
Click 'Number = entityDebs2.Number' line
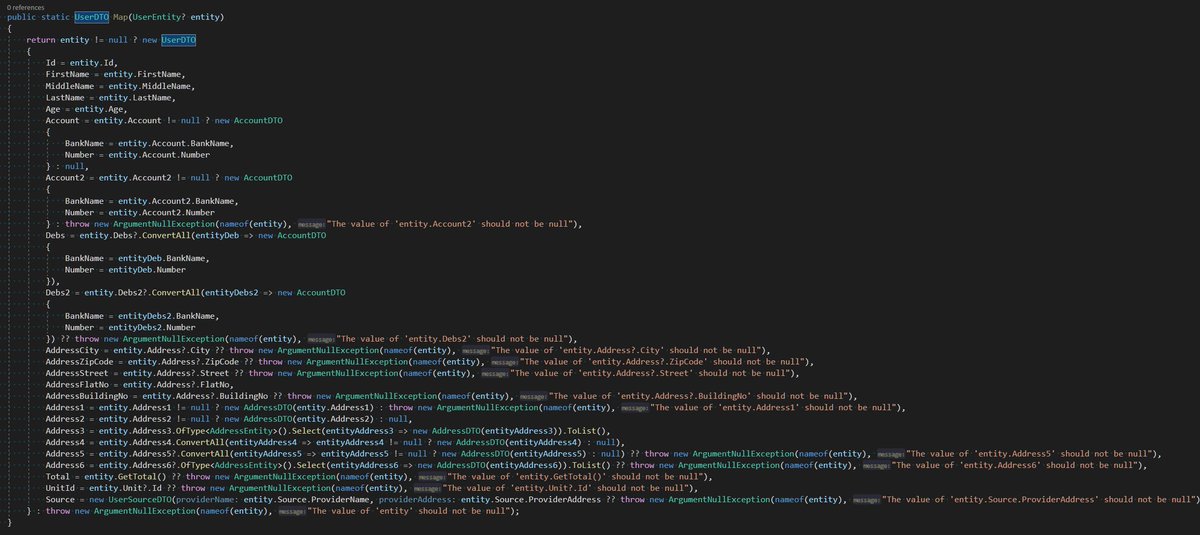click(130, 330)
